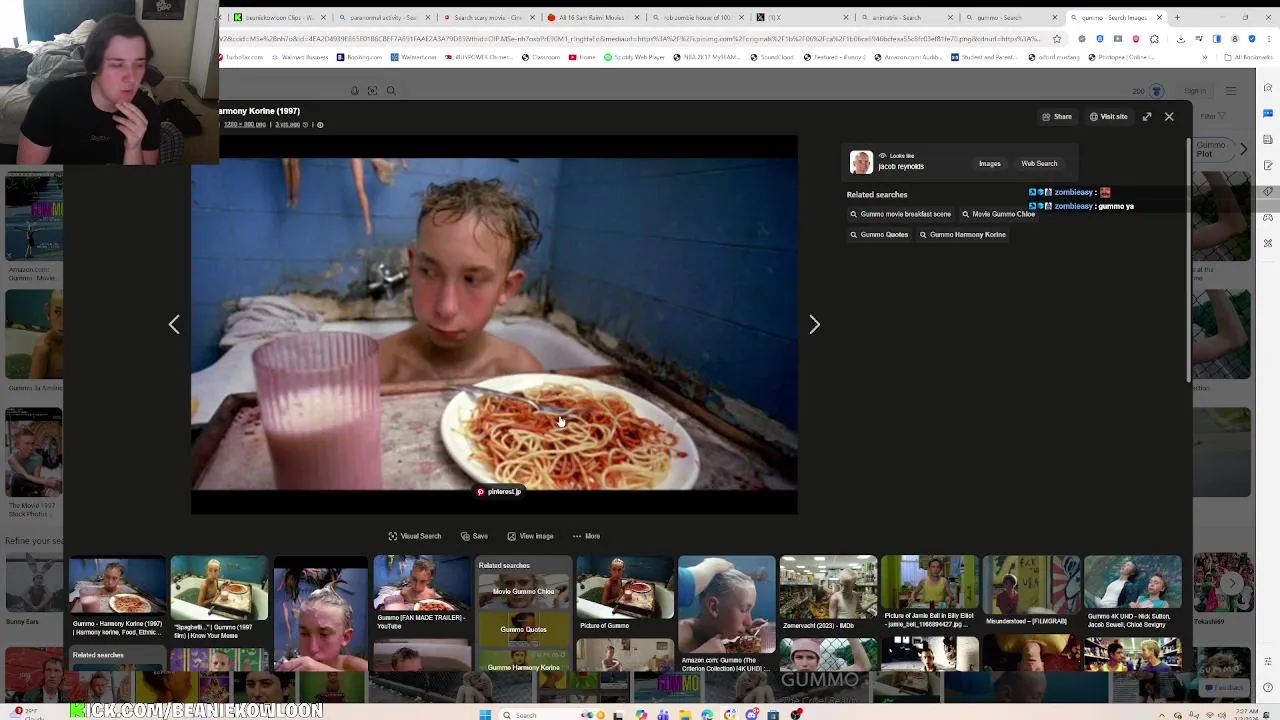Click the visual search camera icon in search bar
The image size is (1280, 720).
[x=372, y=91]
